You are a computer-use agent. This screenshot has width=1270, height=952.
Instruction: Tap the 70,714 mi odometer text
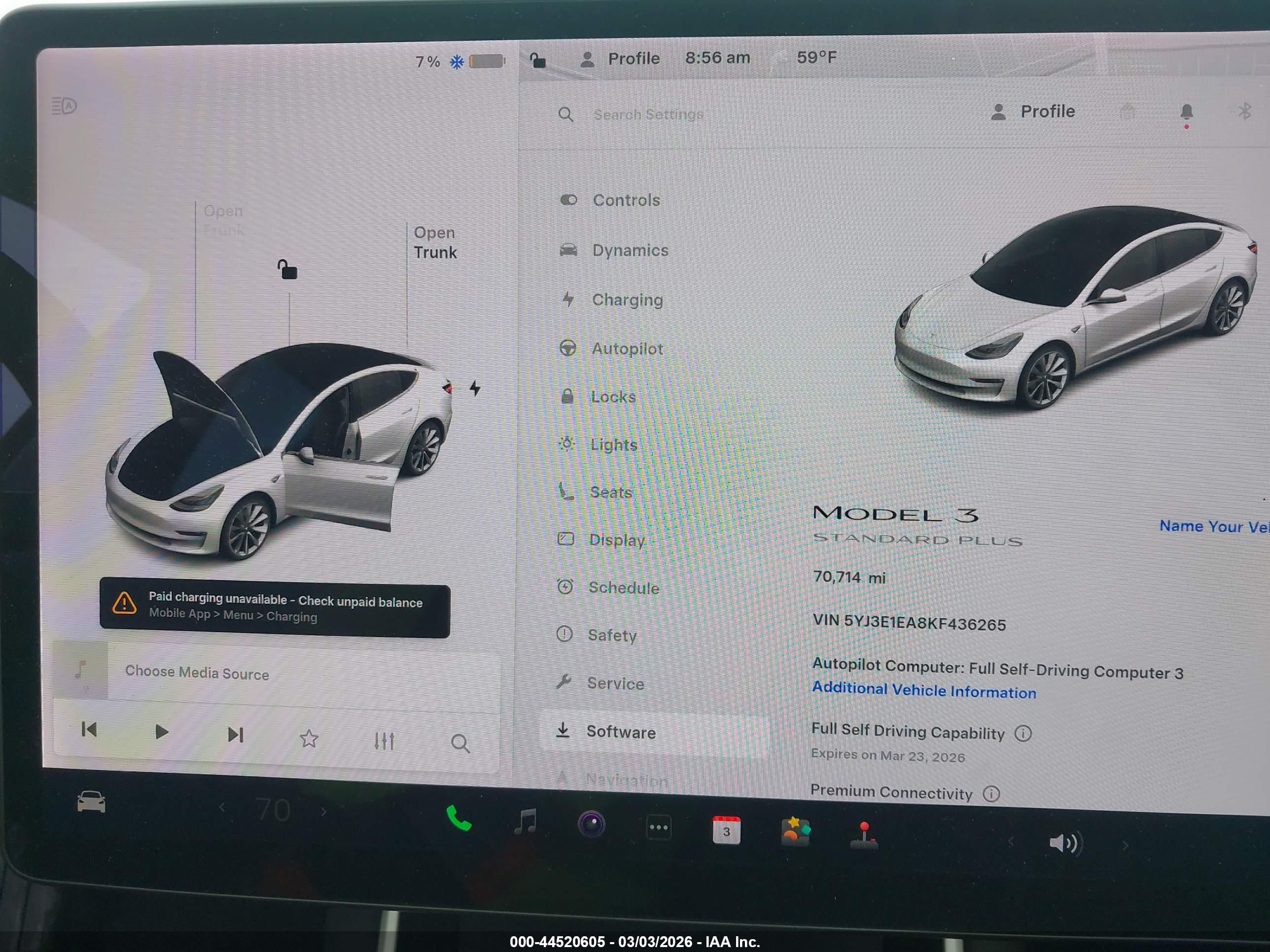(x=849, y=578)
